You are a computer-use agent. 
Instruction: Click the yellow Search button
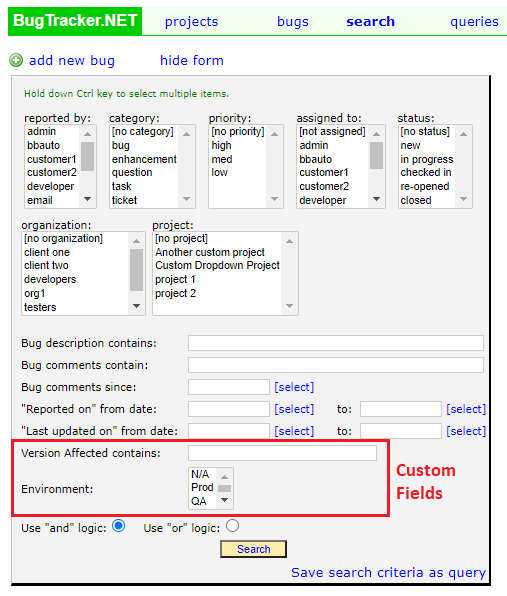click(x=254, y=549)
